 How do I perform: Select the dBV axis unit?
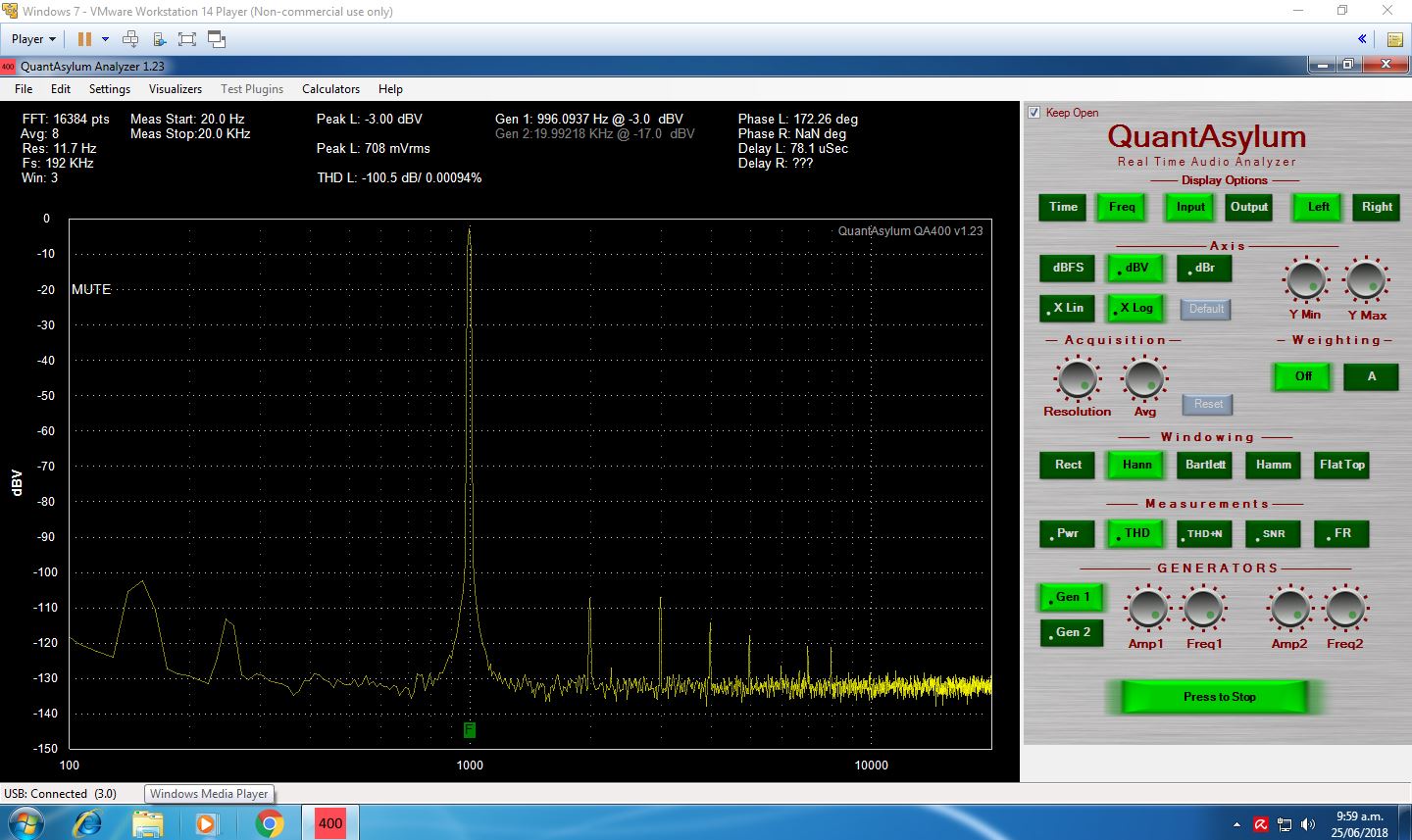pyautogui.click(x=1135, y=268)
